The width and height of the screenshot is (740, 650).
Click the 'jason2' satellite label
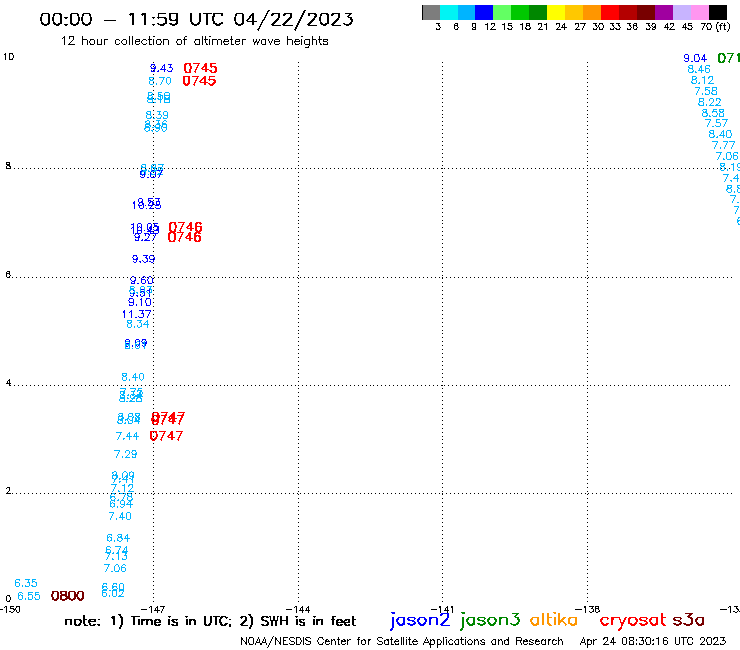(420, 620)
